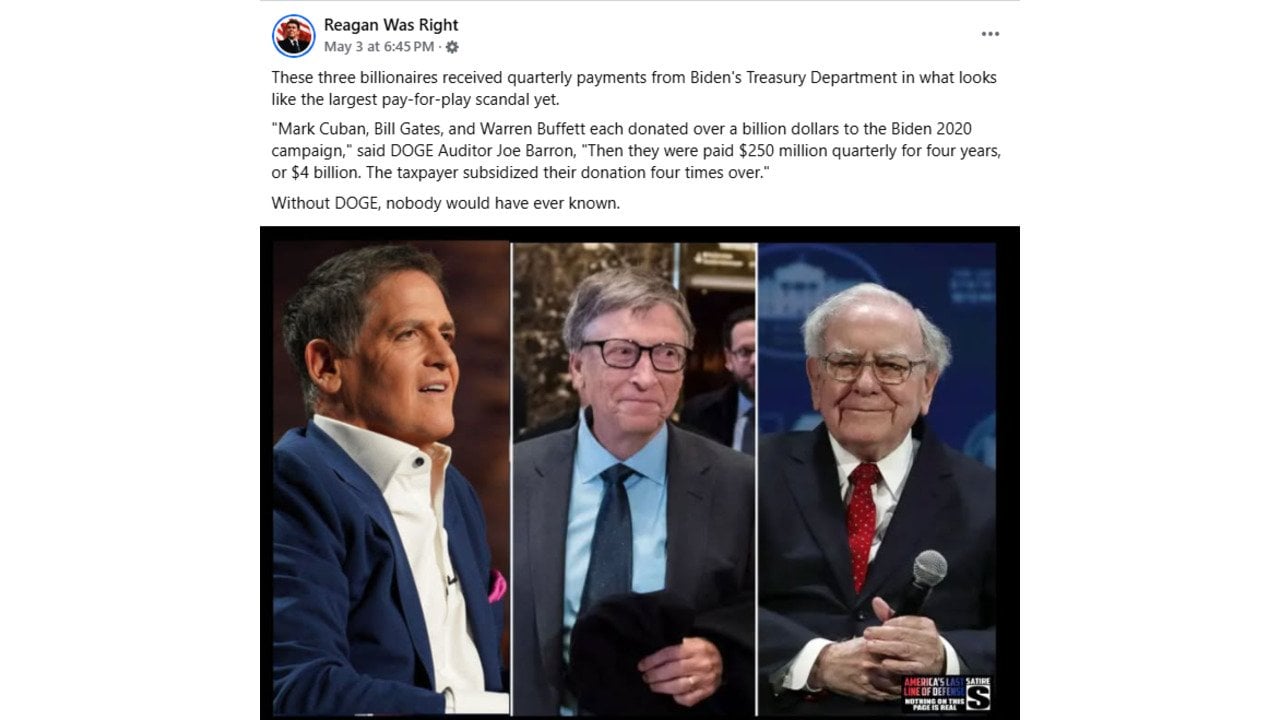Open photo of man in light-blue shirt
This screenshot has height=720, width=1280.
(634, 477)
